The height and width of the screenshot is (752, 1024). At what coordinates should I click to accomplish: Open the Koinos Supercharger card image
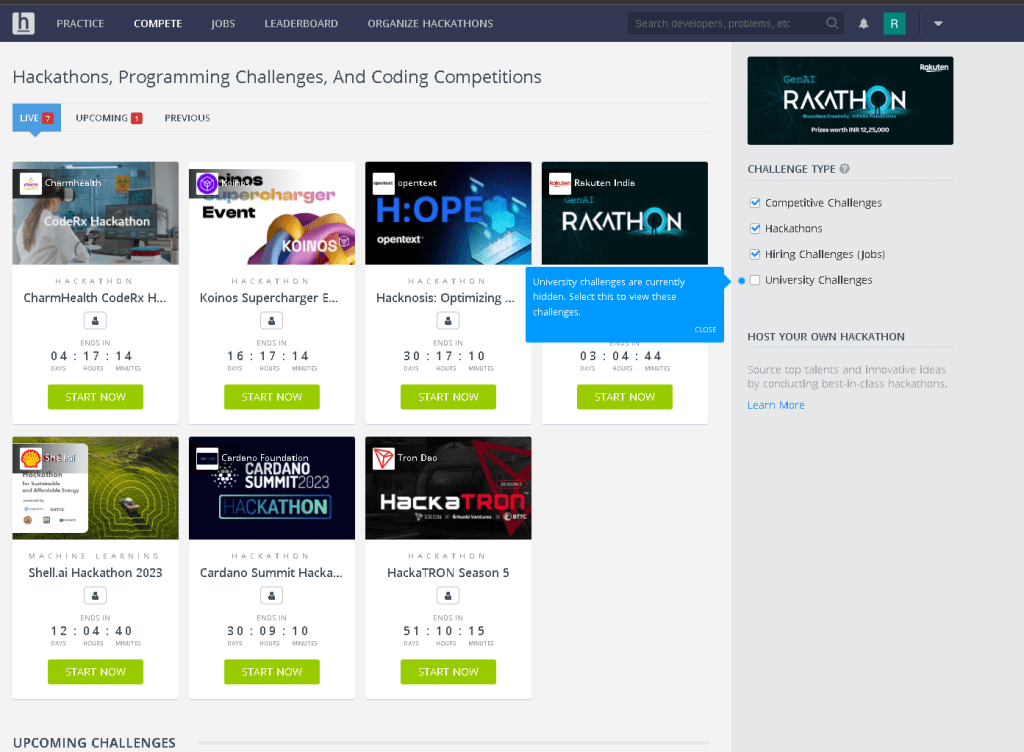tap(272, 213)
